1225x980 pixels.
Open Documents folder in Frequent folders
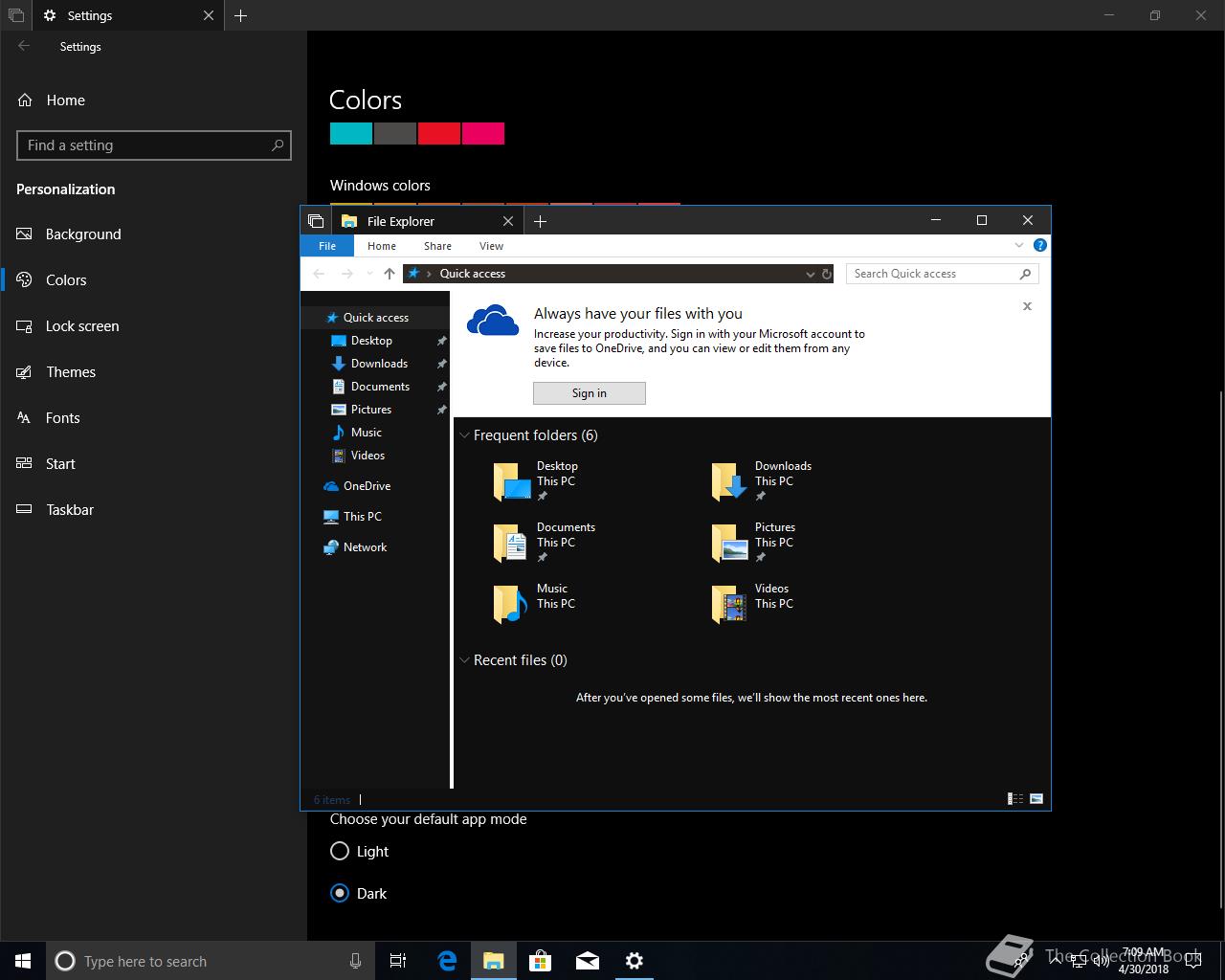coord(545,543)
